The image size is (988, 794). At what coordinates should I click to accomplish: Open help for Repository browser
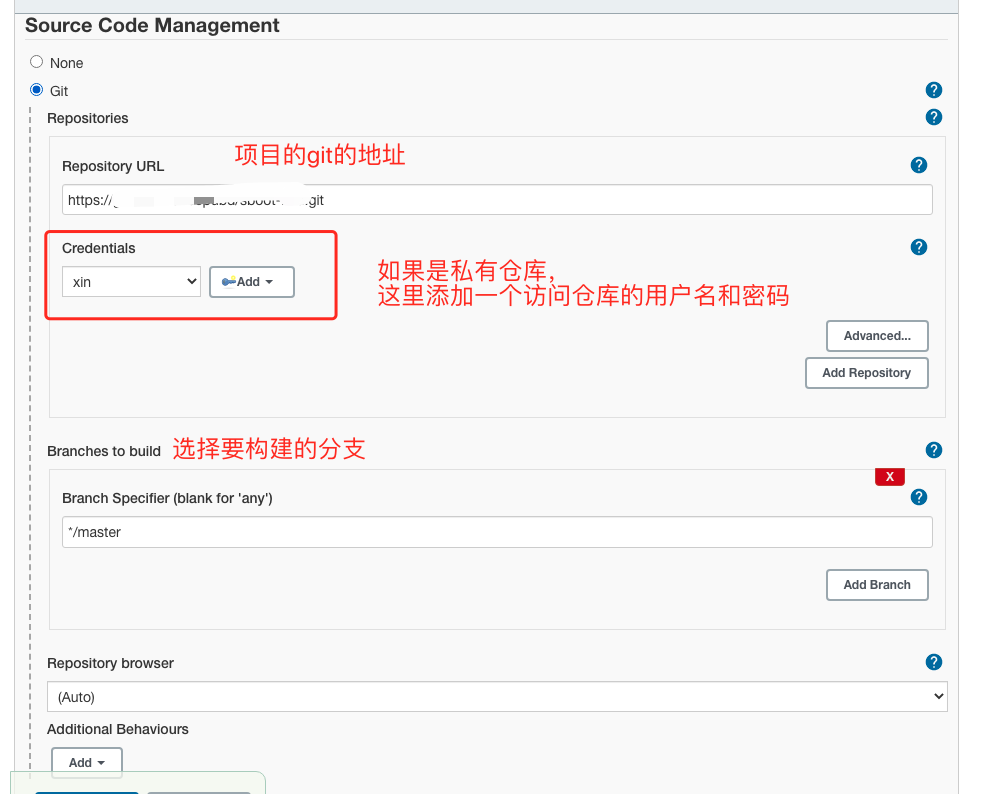point(934,662)
